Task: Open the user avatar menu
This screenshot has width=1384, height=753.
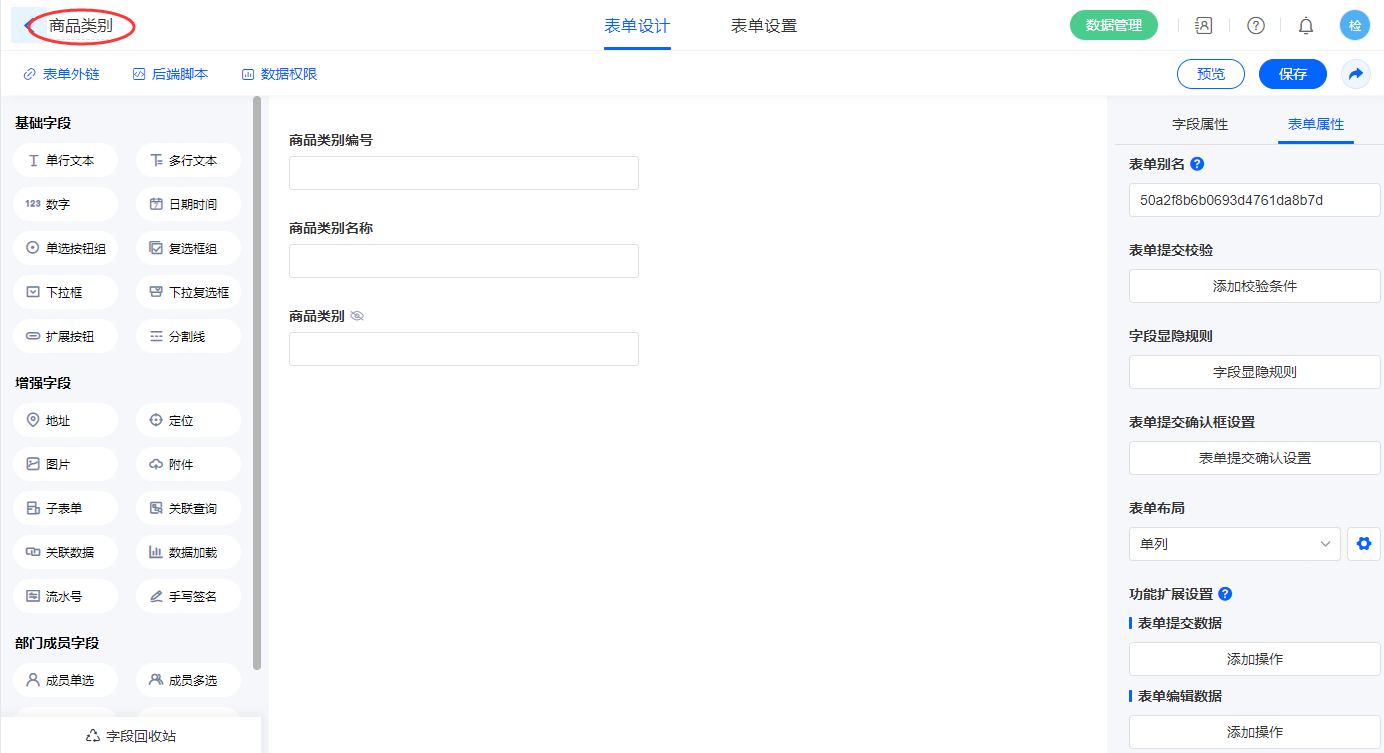Action: click(1354, 26)
